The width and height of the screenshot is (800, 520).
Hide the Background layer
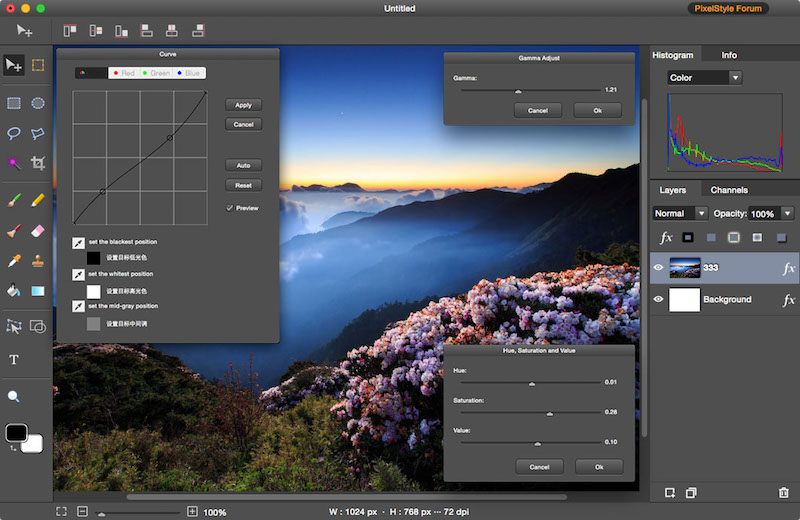(659, 299)
